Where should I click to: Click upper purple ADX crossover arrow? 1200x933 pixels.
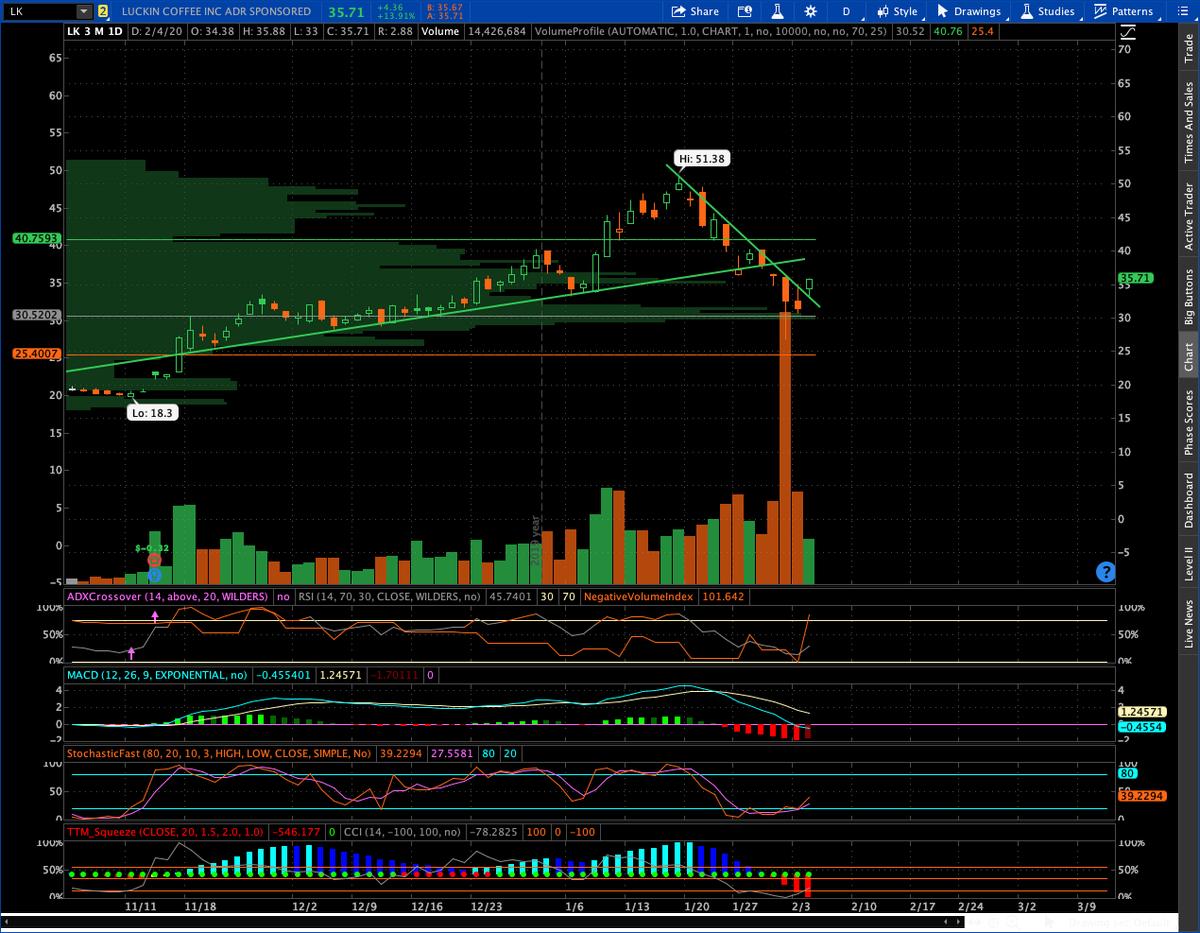point(155,617)
